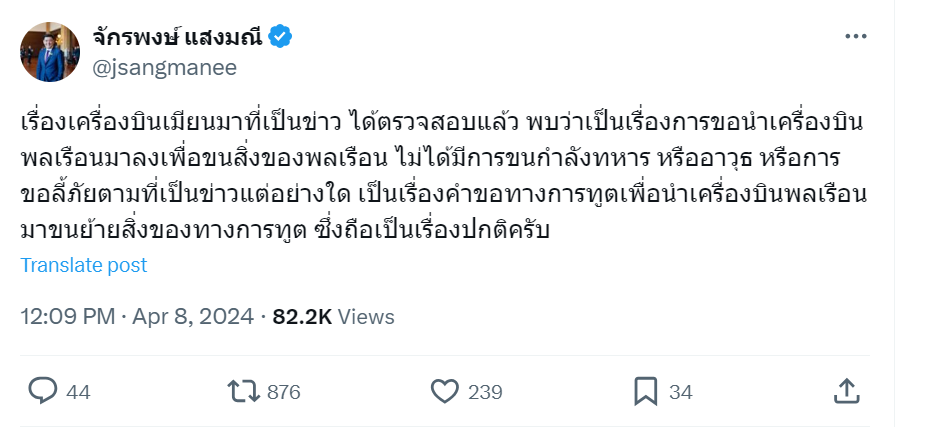Image resolution: width=931 pixels, height=427 pixels.
Task: Click the reply speech bubble icon
Action: [42, 391]
